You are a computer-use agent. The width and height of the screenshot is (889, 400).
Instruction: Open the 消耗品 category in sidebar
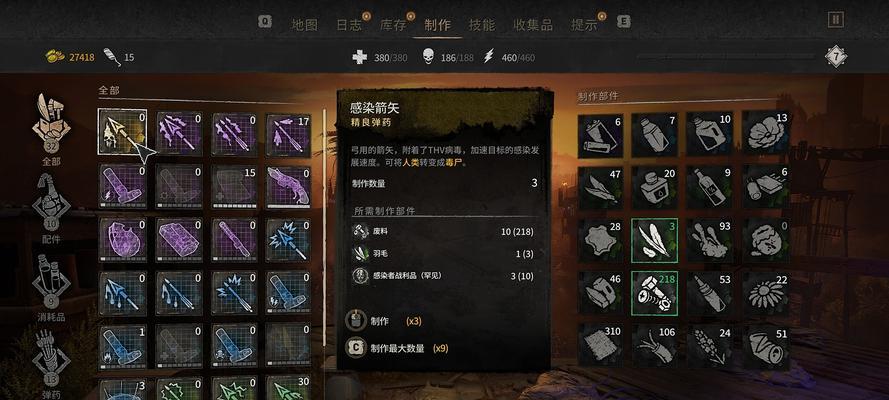click(51, 282)
